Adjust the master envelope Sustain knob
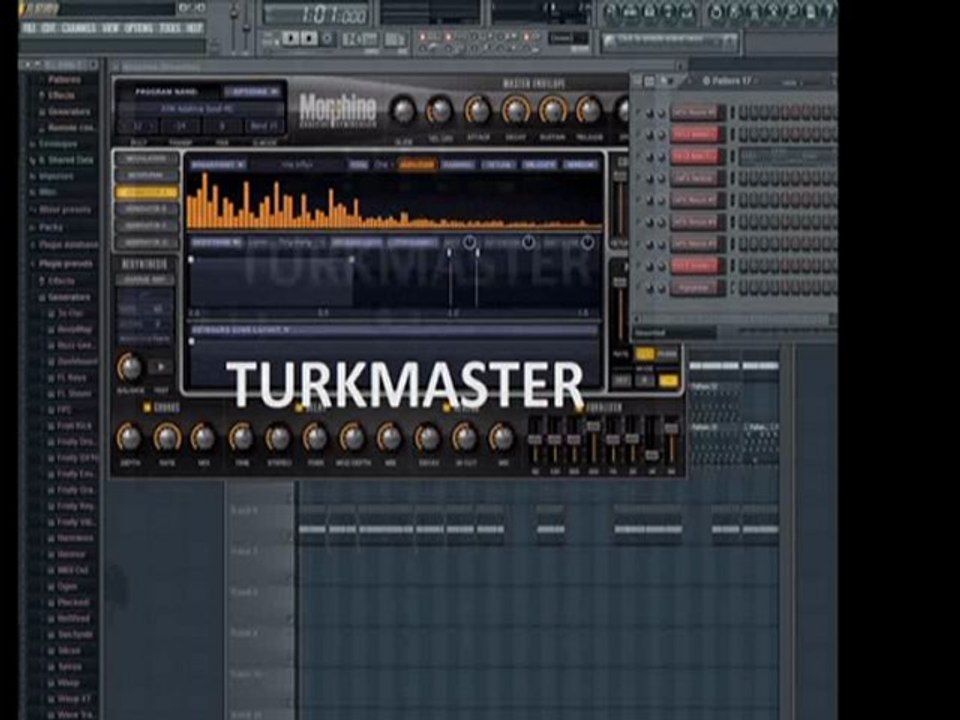This screenshot has height=720, width=960. (552, 111)
